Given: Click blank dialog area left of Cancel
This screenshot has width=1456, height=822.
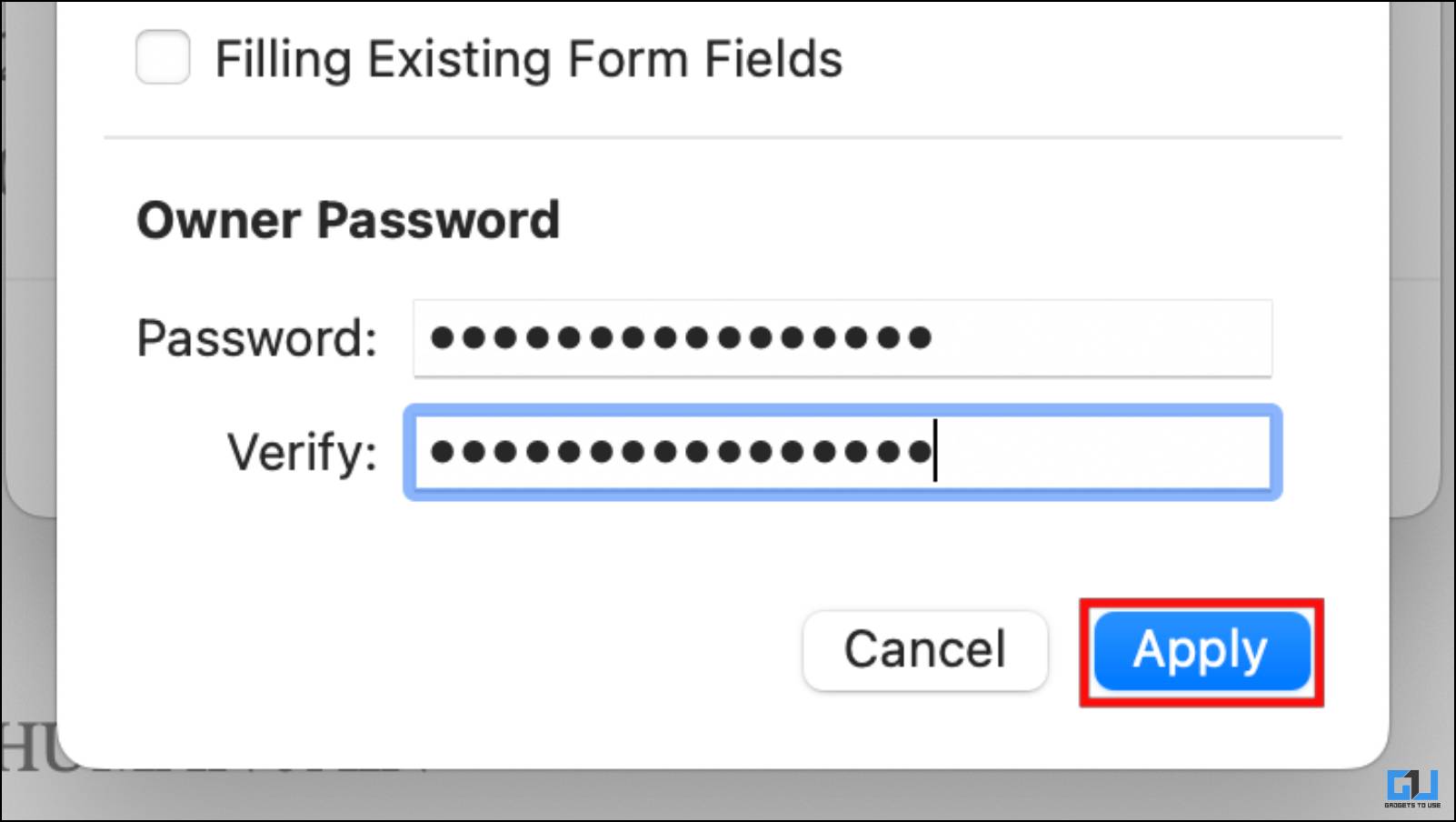Looking at the screenshot, I should click(x=427, y=651).
